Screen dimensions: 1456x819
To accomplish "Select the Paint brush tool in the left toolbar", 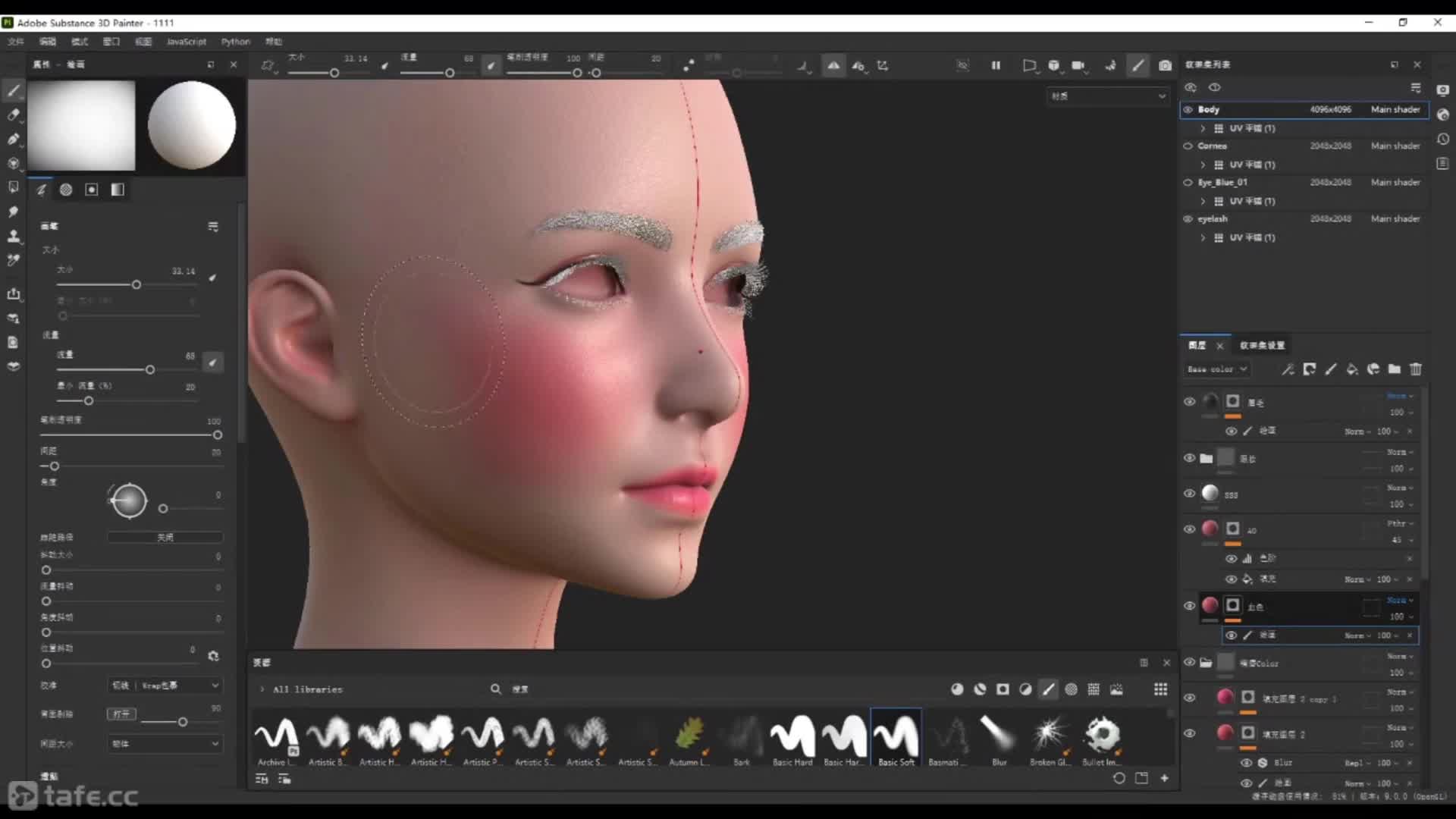I will pos(13,90).
